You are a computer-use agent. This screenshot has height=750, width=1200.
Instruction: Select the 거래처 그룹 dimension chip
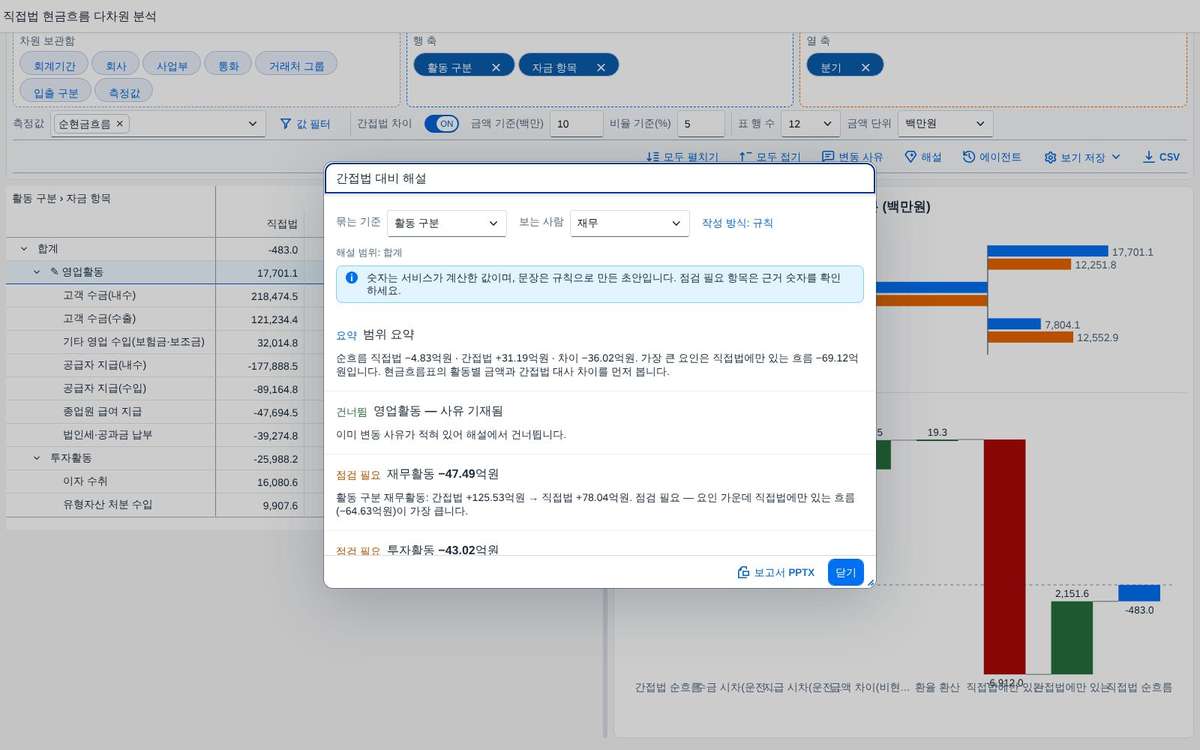tap(296, 64)
